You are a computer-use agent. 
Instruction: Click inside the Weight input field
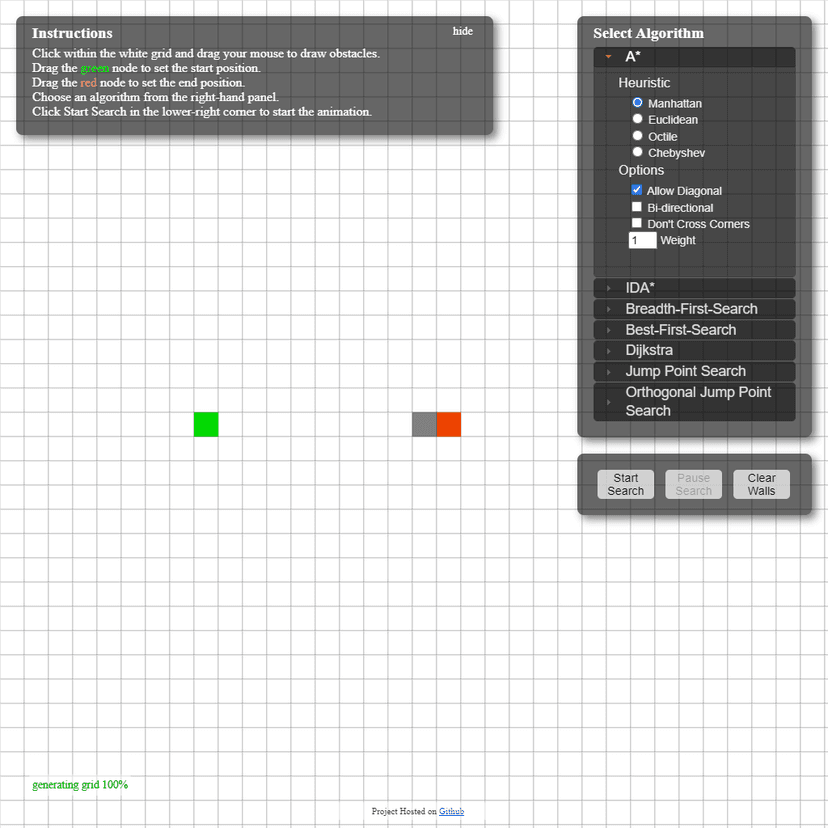coord(642,240)
